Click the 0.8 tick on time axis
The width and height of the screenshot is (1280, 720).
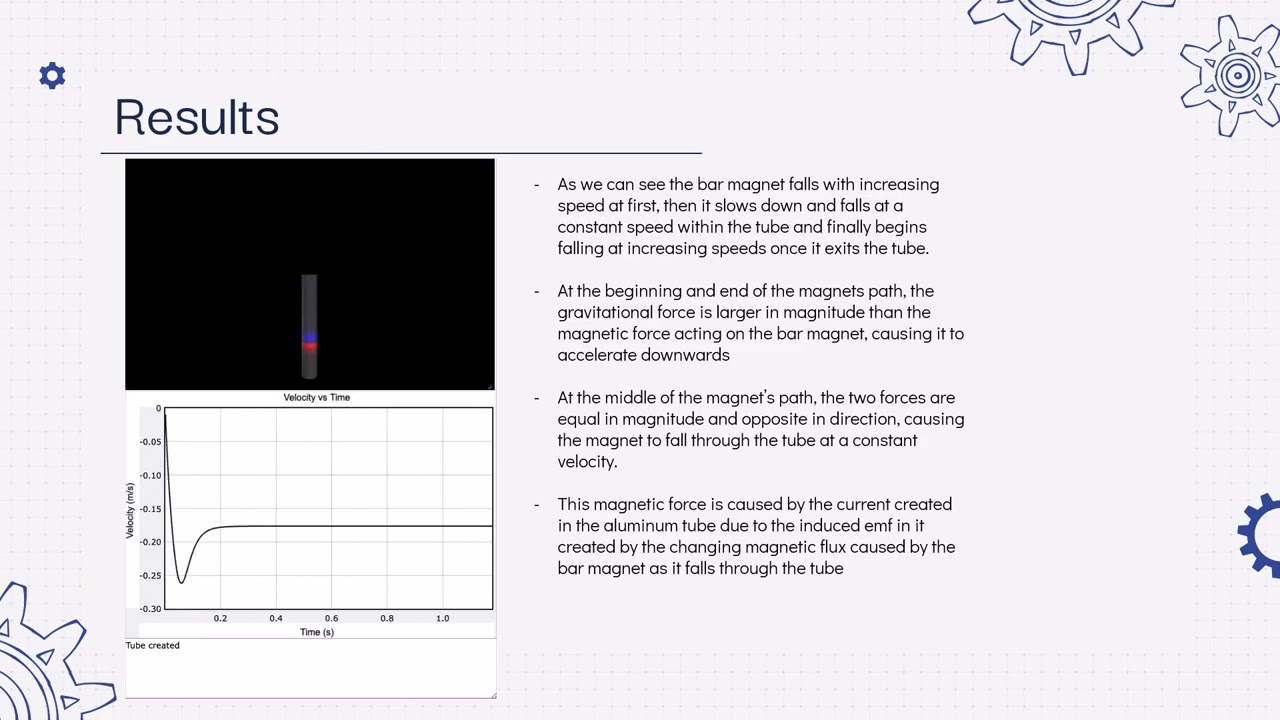386,618
